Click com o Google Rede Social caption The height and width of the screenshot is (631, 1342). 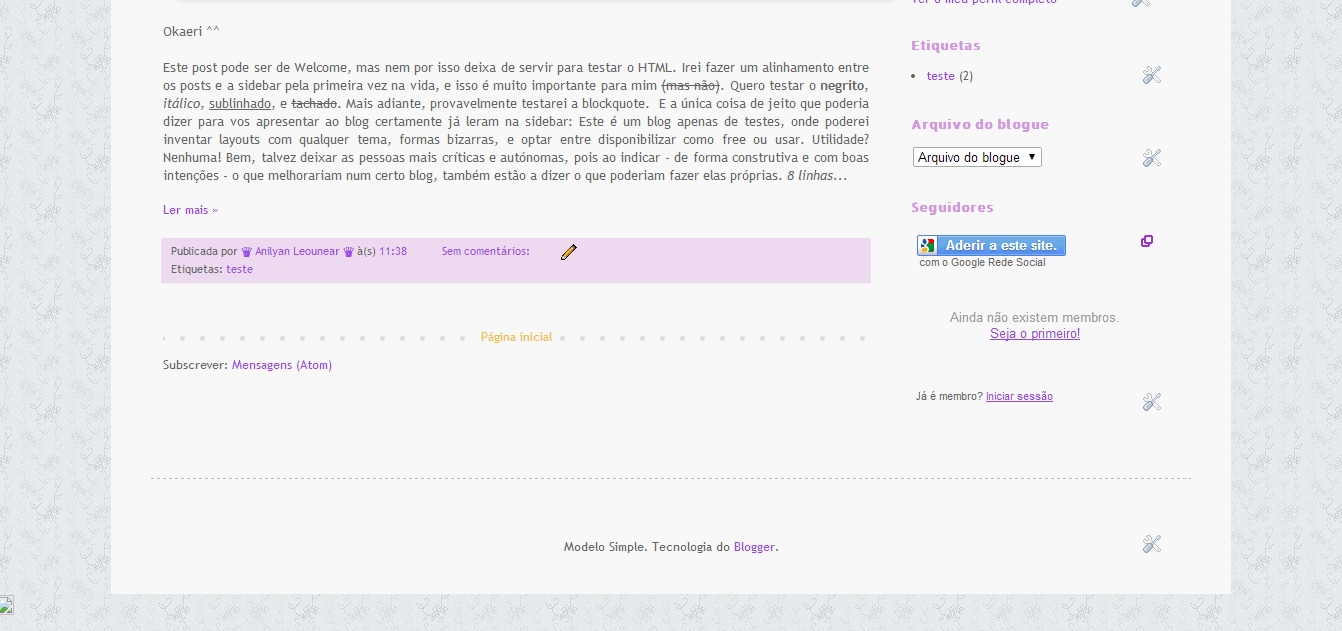982,263
